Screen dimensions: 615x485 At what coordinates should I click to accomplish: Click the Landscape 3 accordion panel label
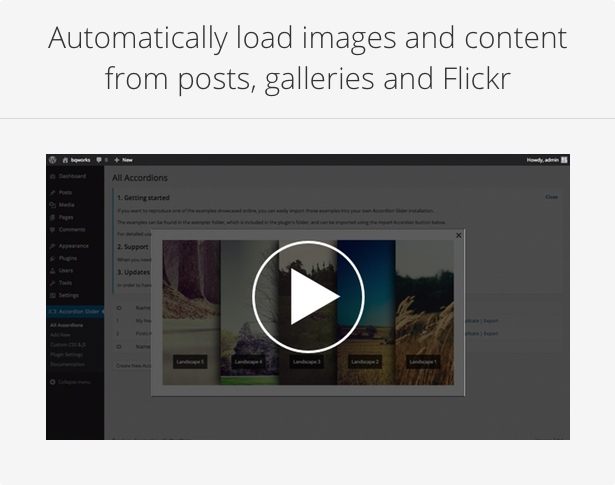pyautogui.click(x=306, y=361)
